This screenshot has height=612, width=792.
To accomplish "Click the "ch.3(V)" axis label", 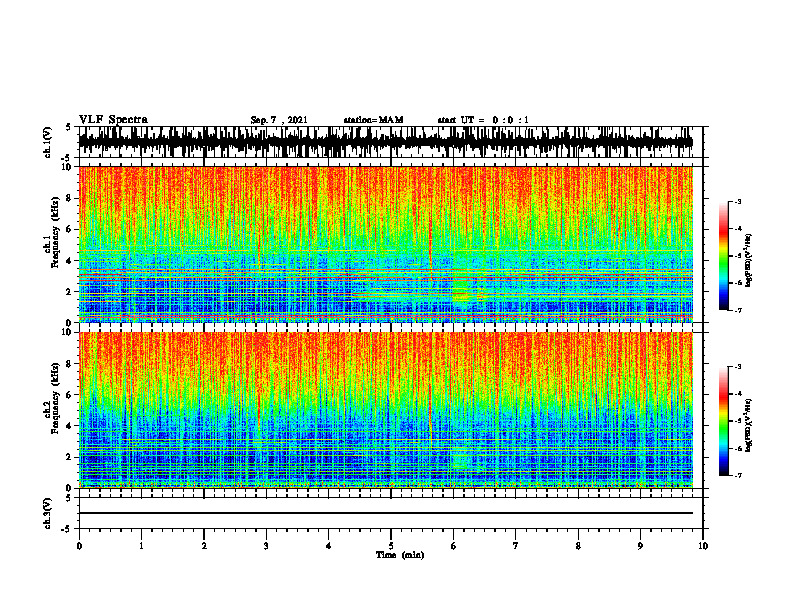I will [48, 513].
